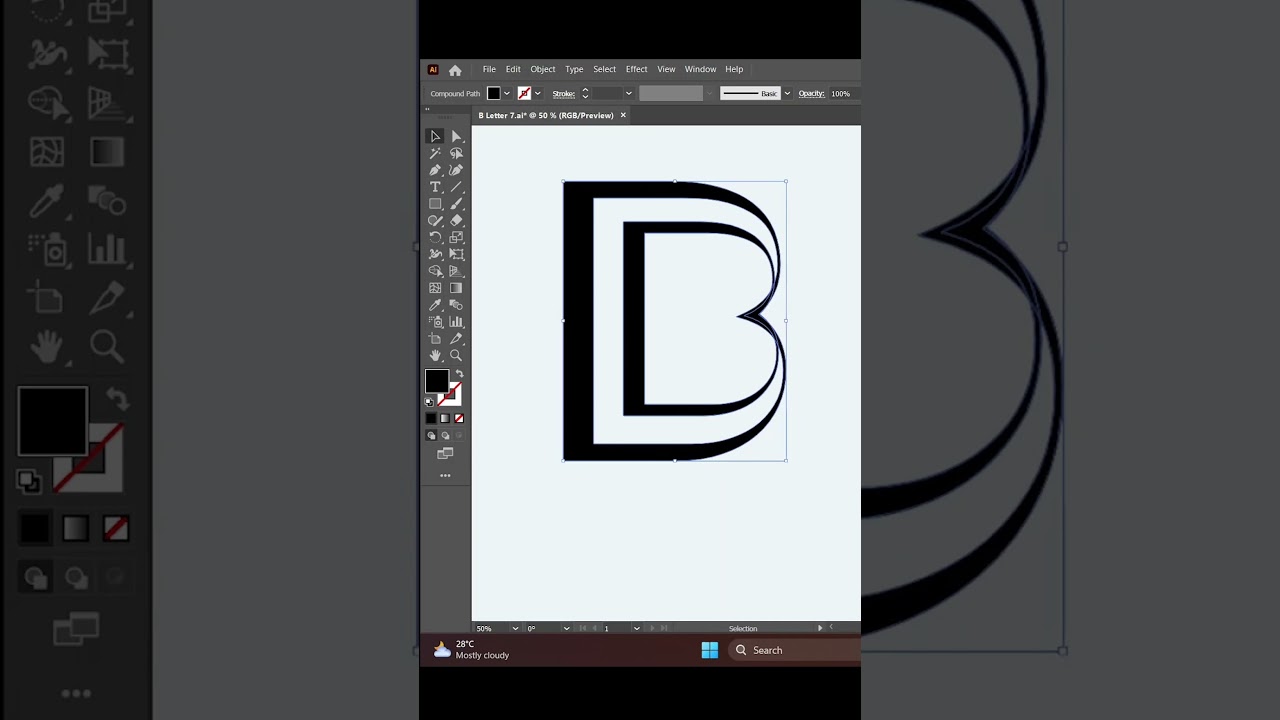The width and height of the screenshot is (1280, 720).
Task: Pick the Lasso tool
Action: [456, 153]
